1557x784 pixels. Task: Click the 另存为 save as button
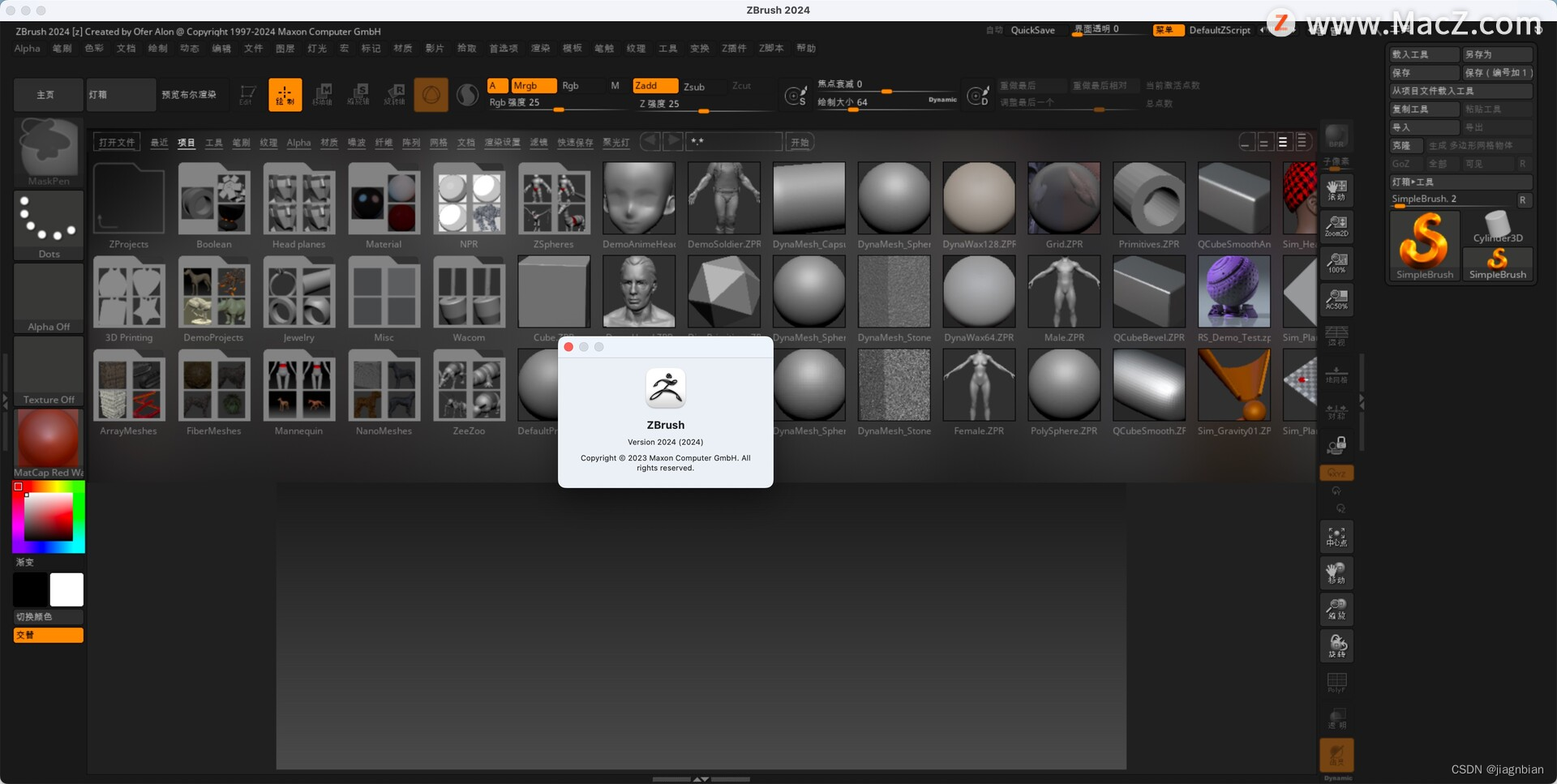tap(1497, 54)
